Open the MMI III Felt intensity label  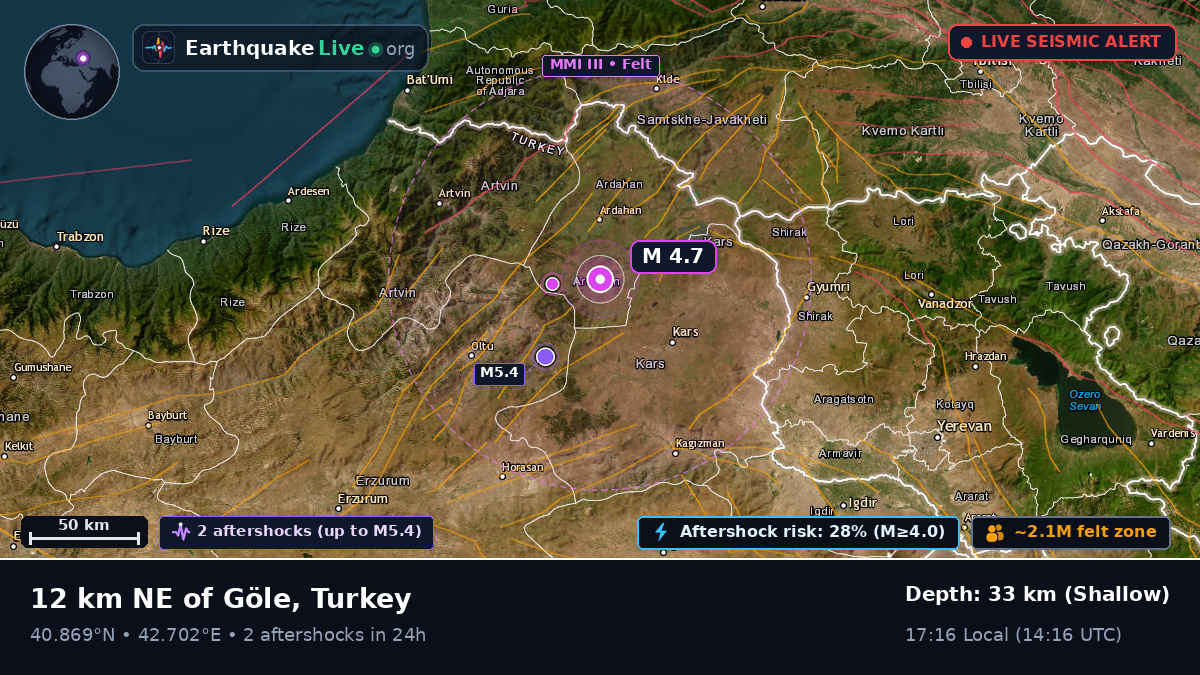[601, 65]
